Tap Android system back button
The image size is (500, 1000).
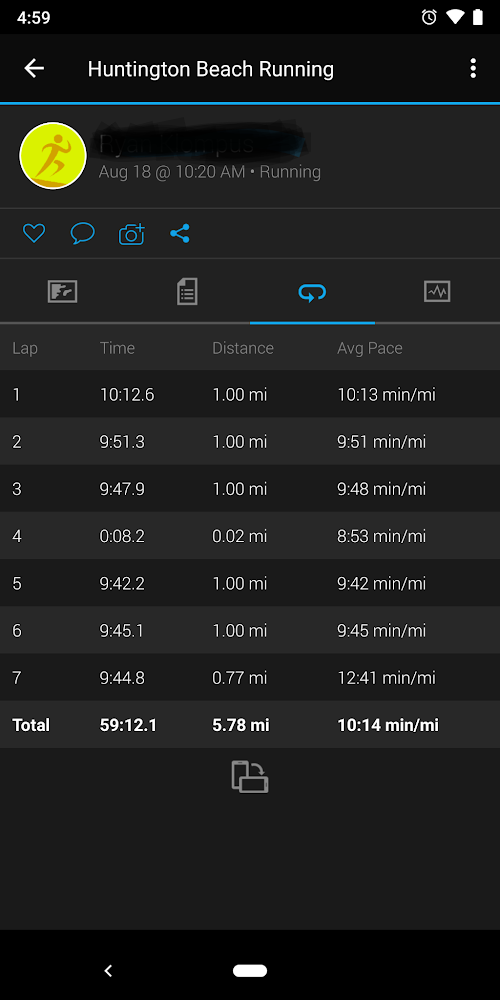(x=108, y=971)
